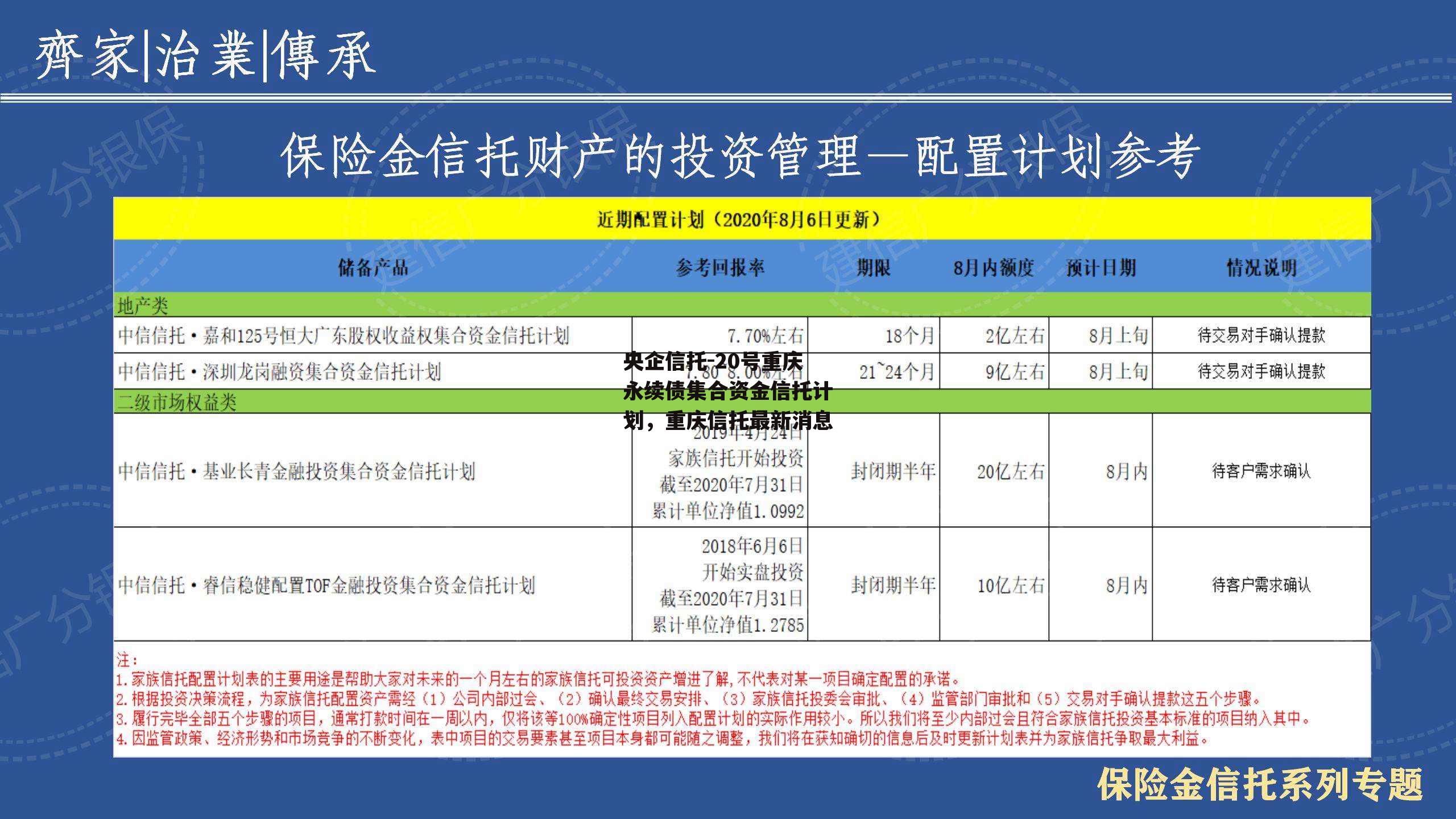Select the 二级市场权益类 category row
This screenshot has height=819, width=1456.
click(x=742, y=402)
